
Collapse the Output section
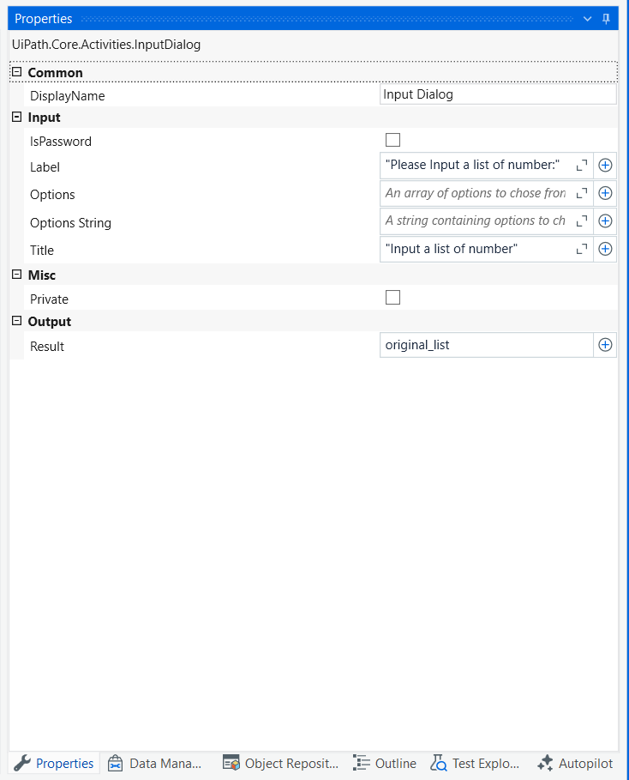point(17,321)
